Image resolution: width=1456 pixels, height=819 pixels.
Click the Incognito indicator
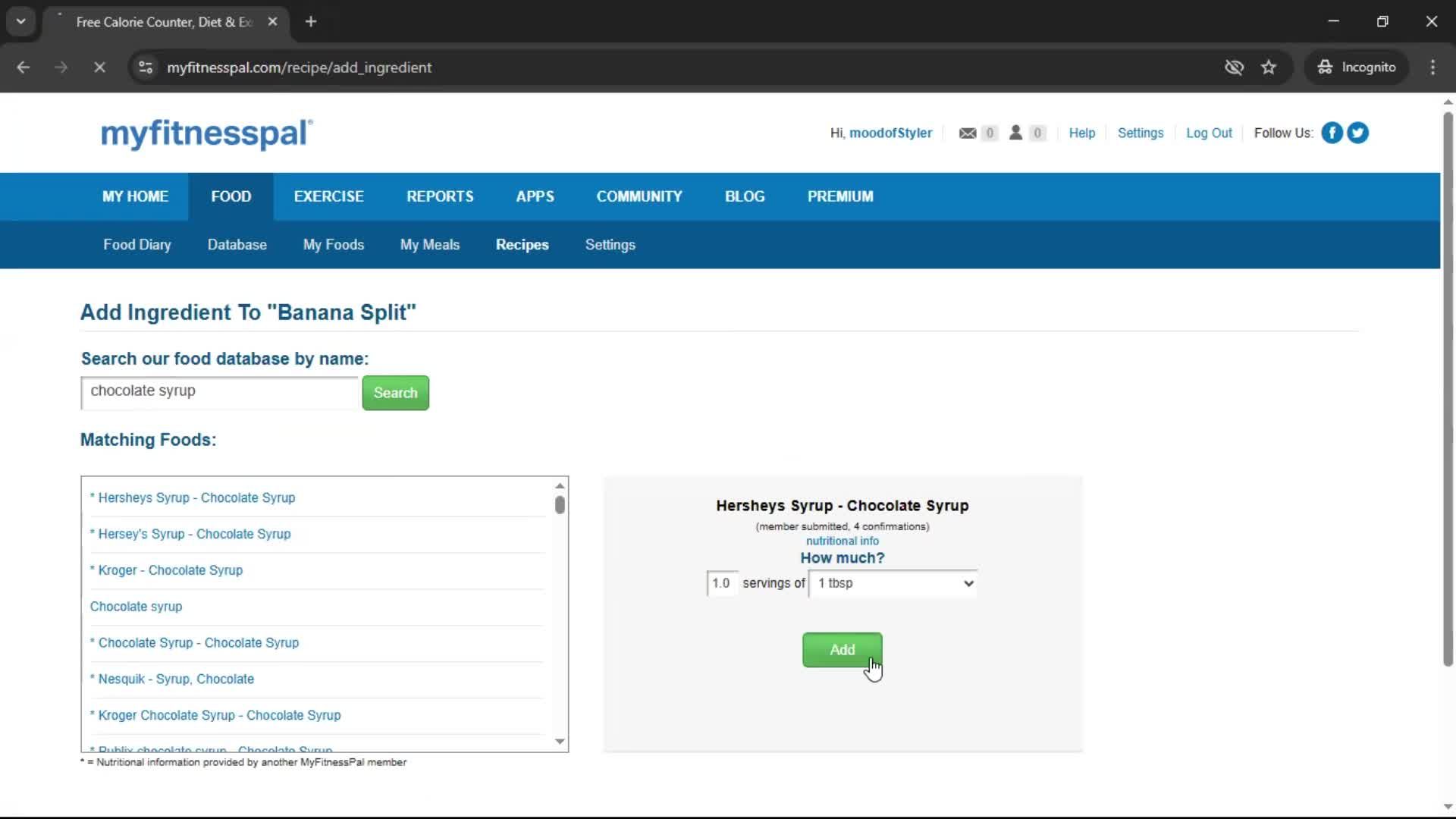(x=1357, y=67)
